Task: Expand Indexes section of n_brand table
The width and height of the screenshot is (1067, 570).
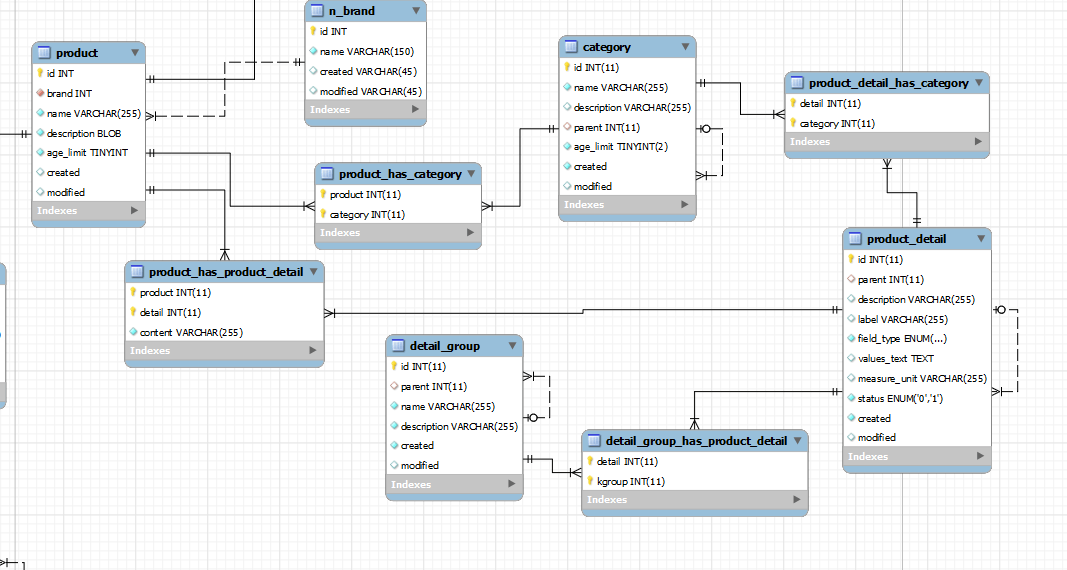Action: coord(416,109)
